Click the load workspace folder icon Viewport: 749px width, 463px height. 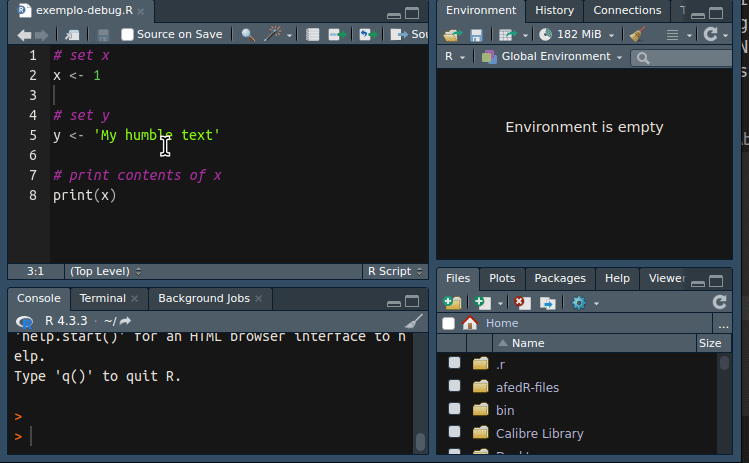point(452,34)
